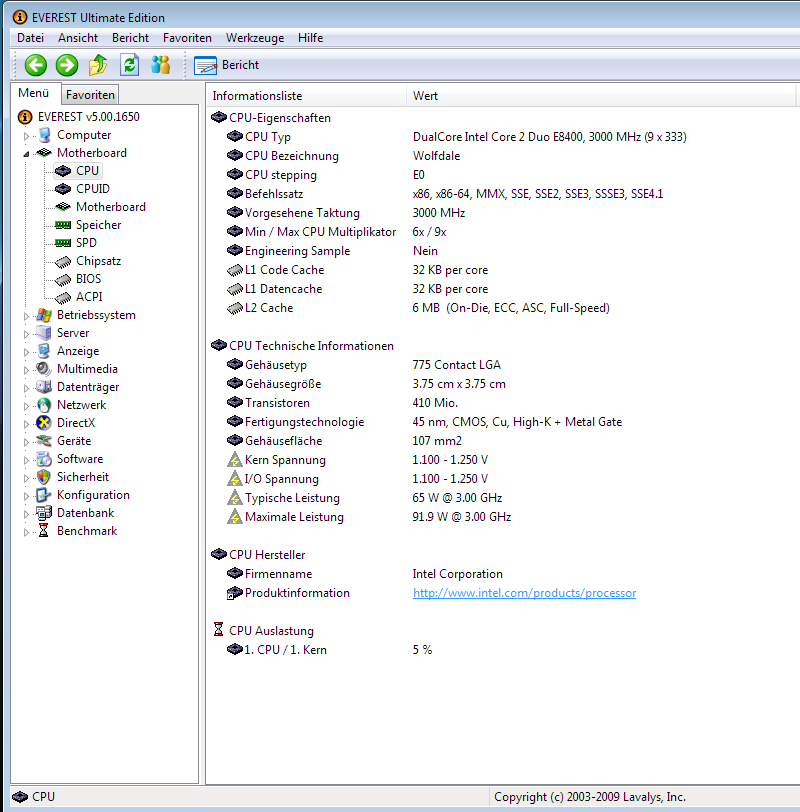Select the L2 Cache row
The height and width of the screenshot is (812, 800).
click(418, 308)
